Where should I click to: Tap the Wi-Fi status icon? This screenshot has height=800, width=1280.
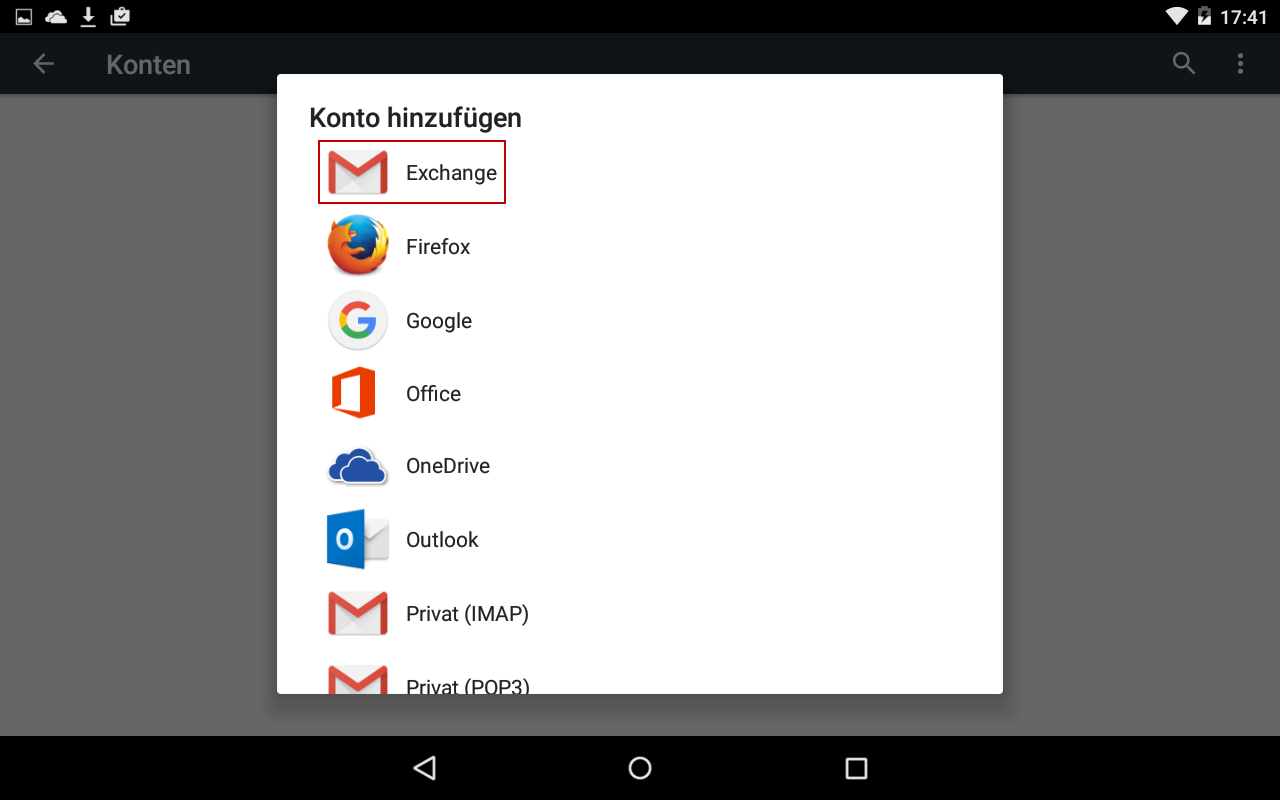pyautogui.click(x=1177, y=16)
